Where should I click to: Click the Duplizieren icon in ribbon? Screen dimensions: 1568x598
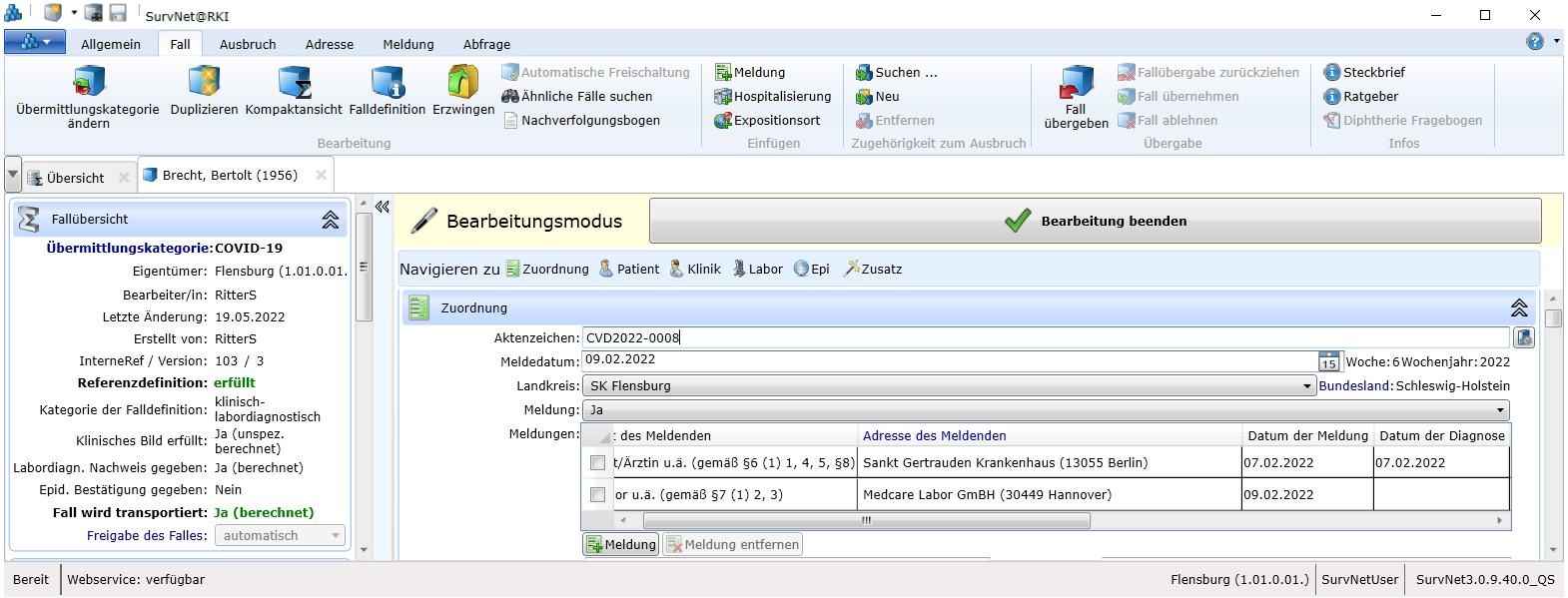click(204, 82)
